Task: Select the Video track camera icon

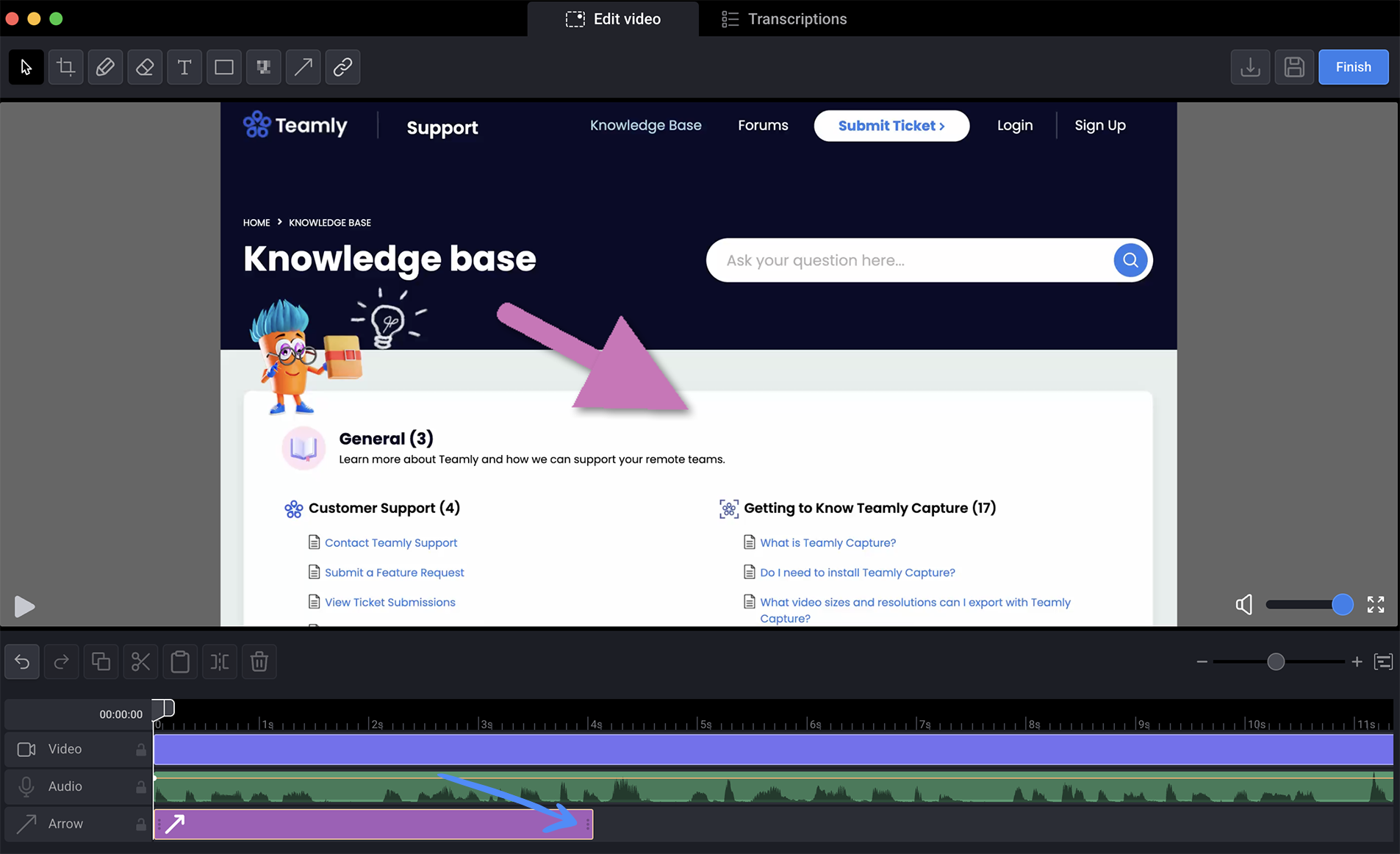Action: coord(26,749)
